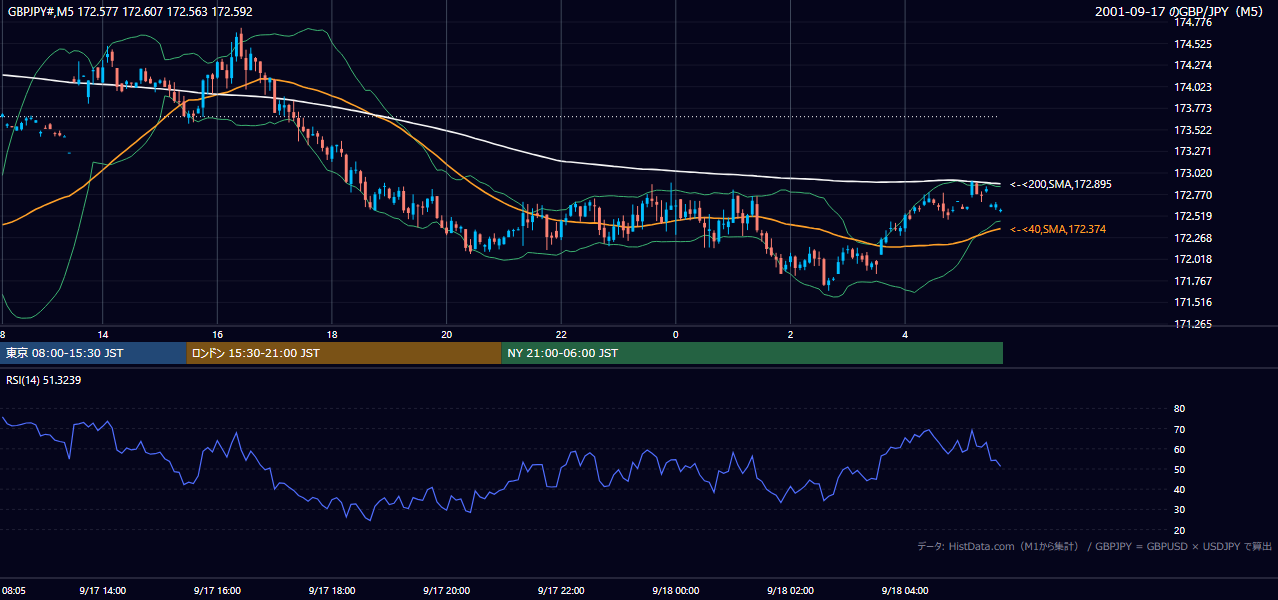Click the 9/17 18:00 timestamp
The image size is (1278, 600).
pyautogui.click(x=332, y=591)
